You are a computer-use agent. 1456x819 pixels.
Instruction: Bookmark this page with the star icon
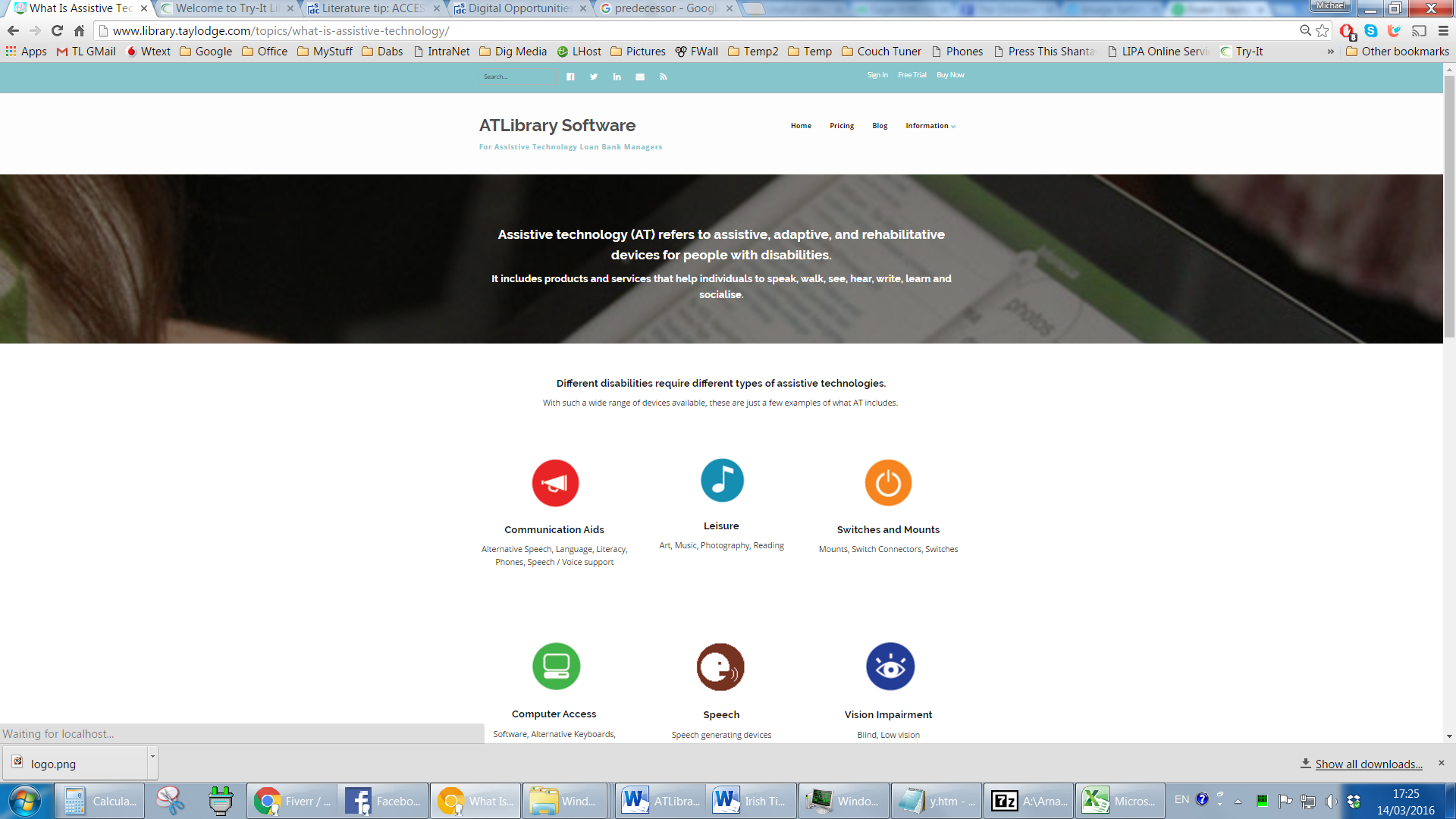(x=1323, y=31)
